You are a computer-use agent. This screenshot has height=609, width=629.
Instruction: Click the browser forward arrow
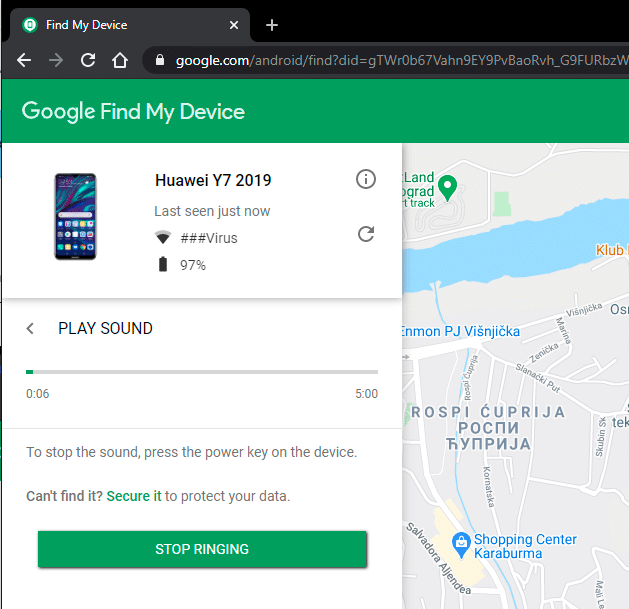pos(56,60)
